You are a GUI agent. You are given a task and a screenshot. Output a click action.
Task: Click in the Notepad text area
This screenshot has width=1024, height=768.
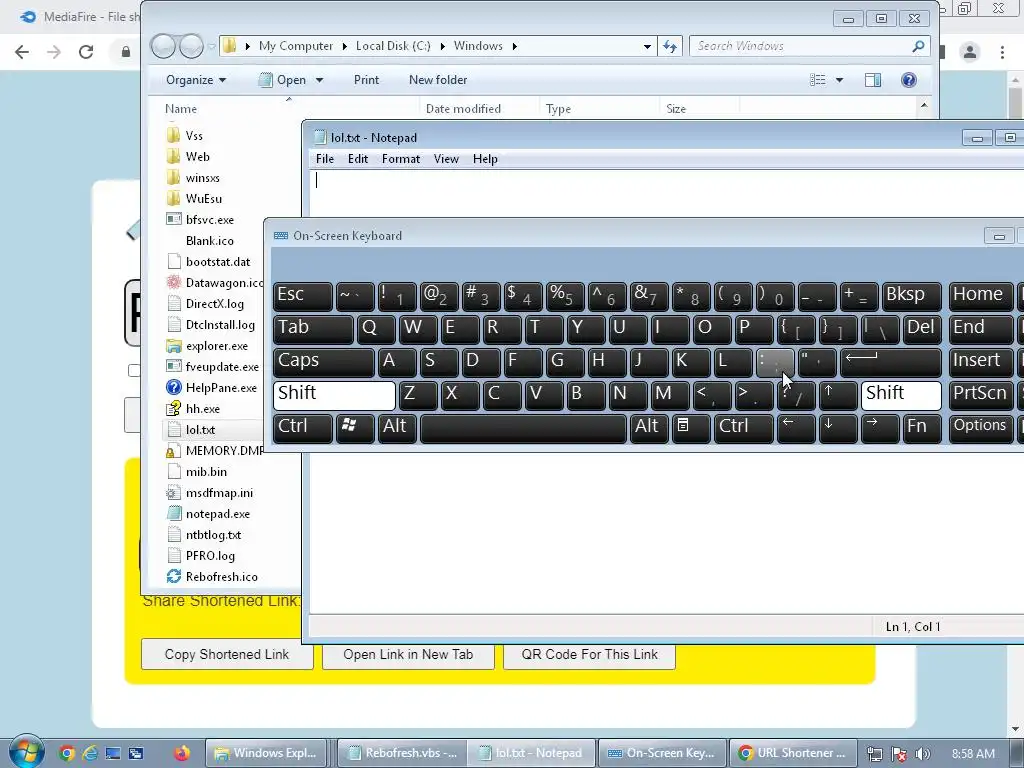[666, 392]
